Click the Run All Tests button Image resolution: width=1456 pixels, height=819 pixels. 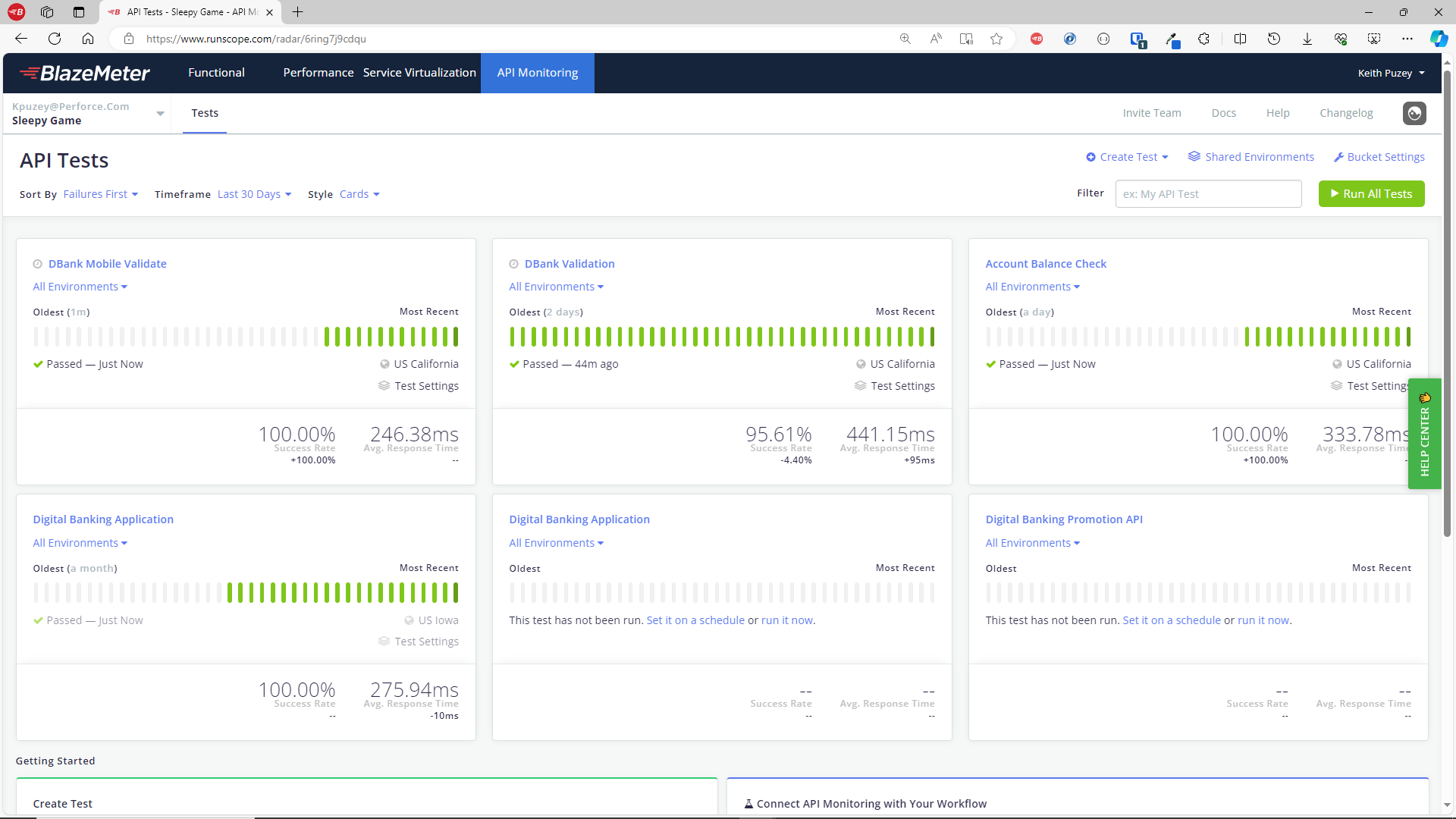click(1371, 194)
